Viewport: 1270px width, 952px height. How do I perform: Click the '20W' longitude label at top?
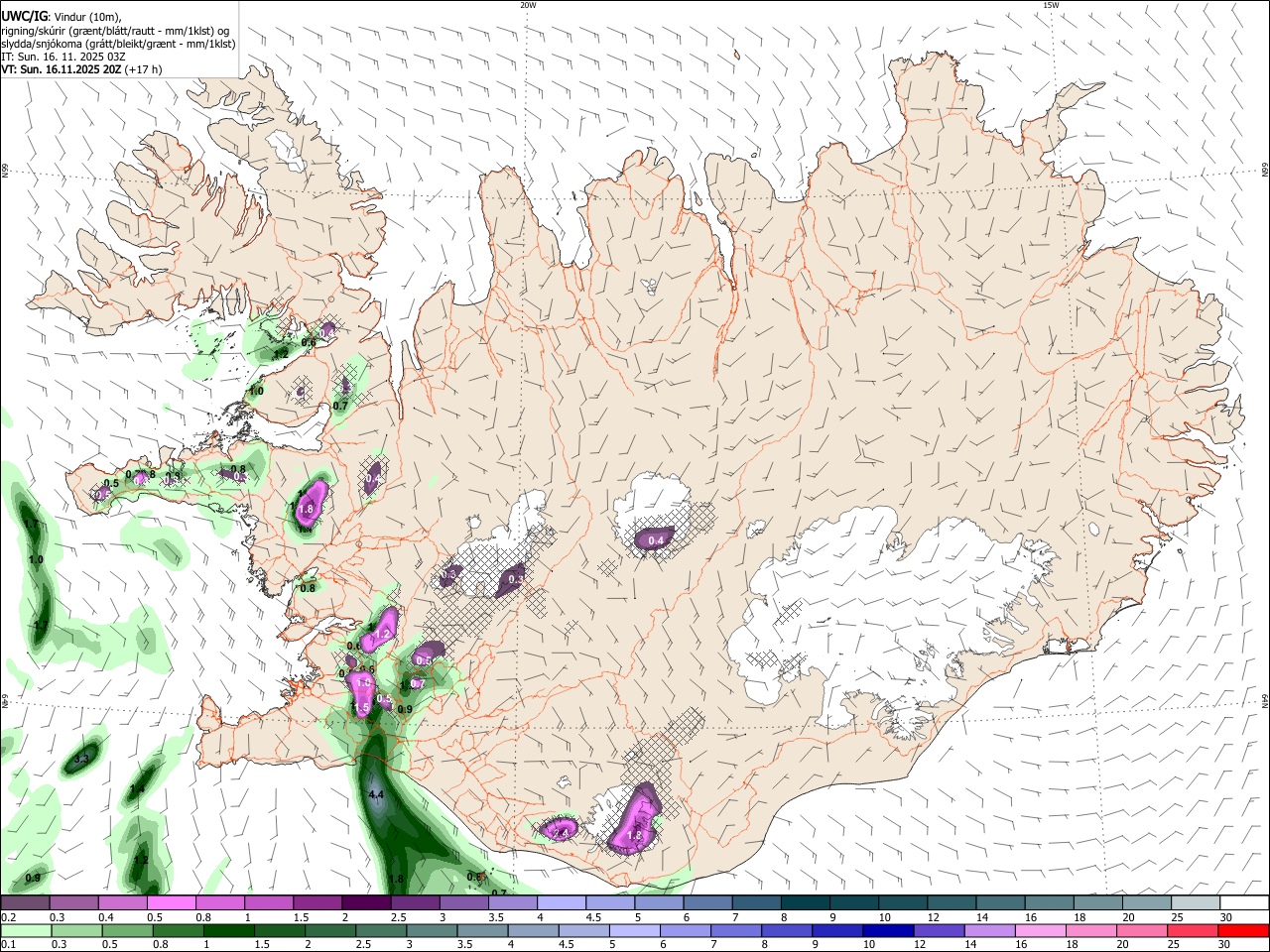tap(528, 5)
